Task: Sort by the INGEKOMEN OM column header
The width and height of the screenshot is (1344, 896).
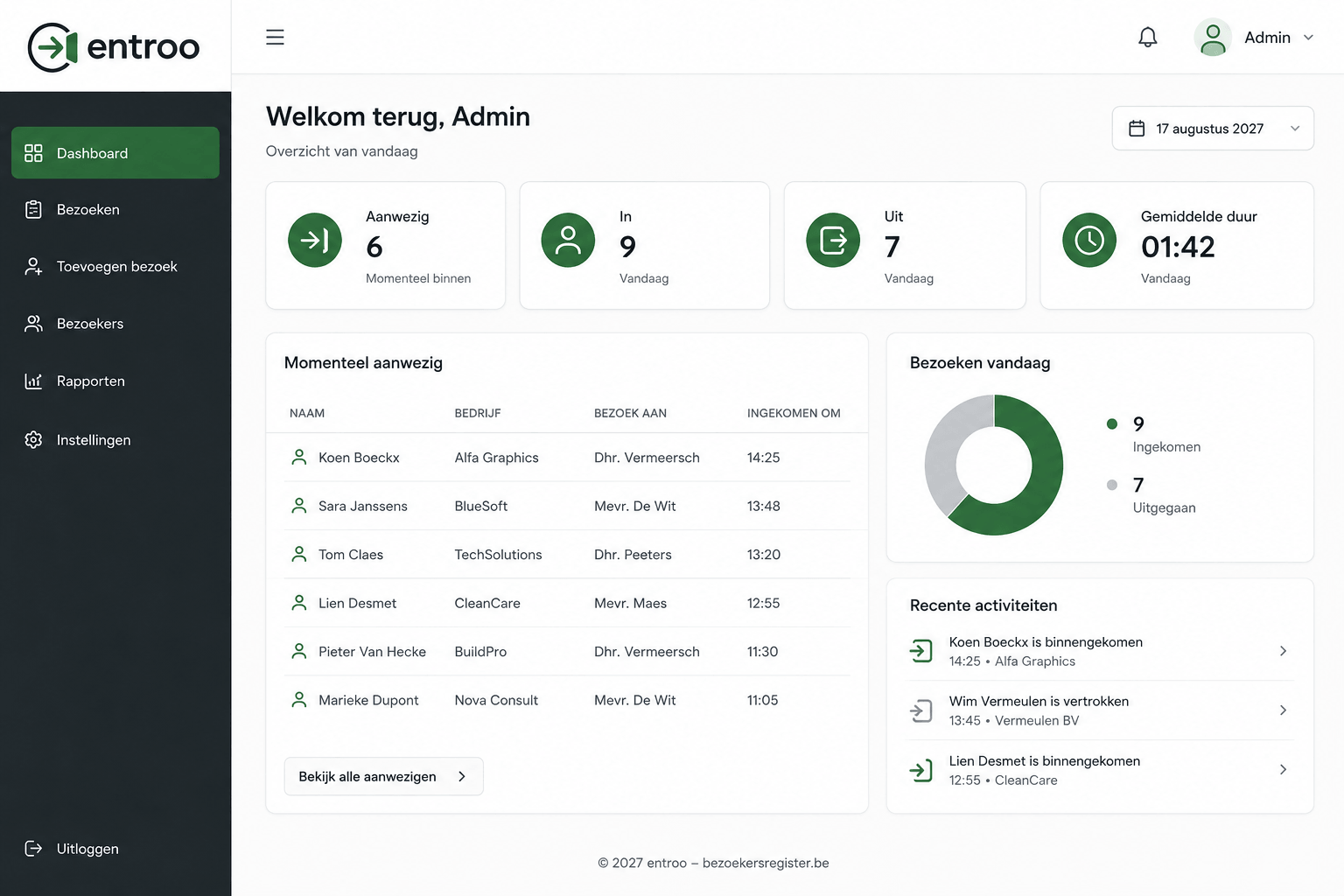Action: (794, 413)
